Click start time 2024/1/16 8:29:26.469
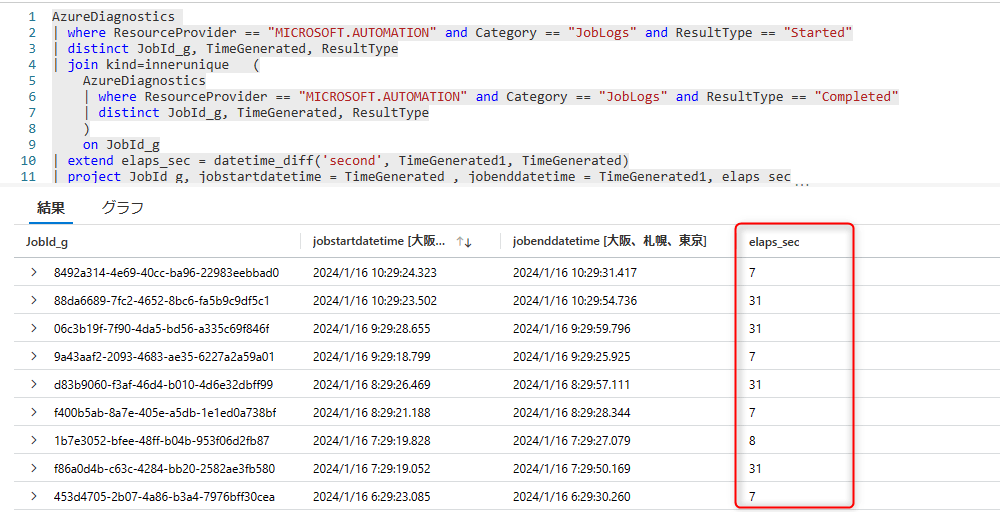 [x=372, y=385]
